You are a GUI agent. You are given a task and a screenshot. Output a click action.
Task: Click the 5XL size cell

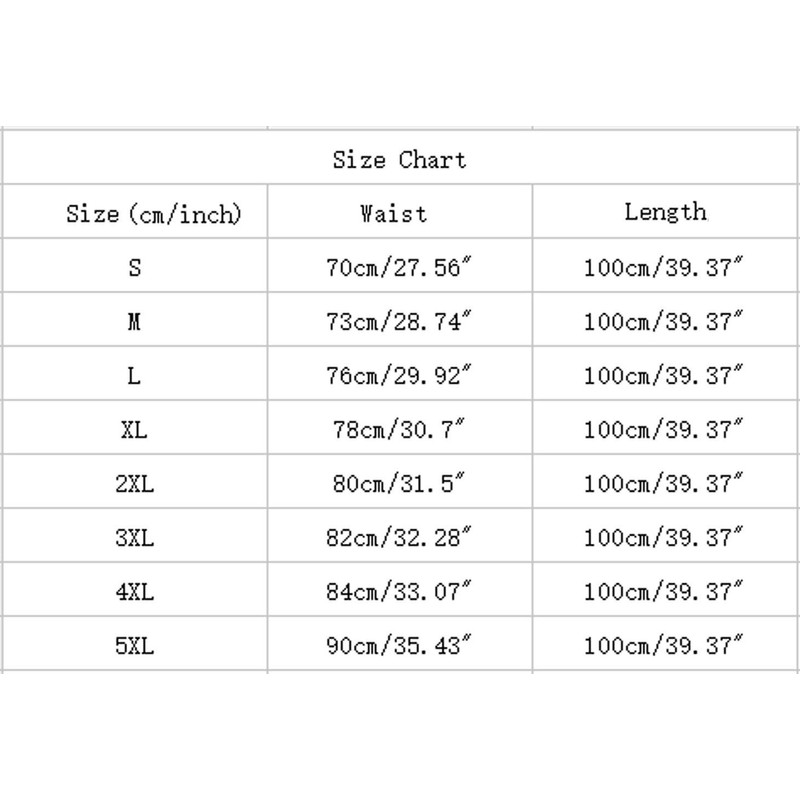(135, 644)
